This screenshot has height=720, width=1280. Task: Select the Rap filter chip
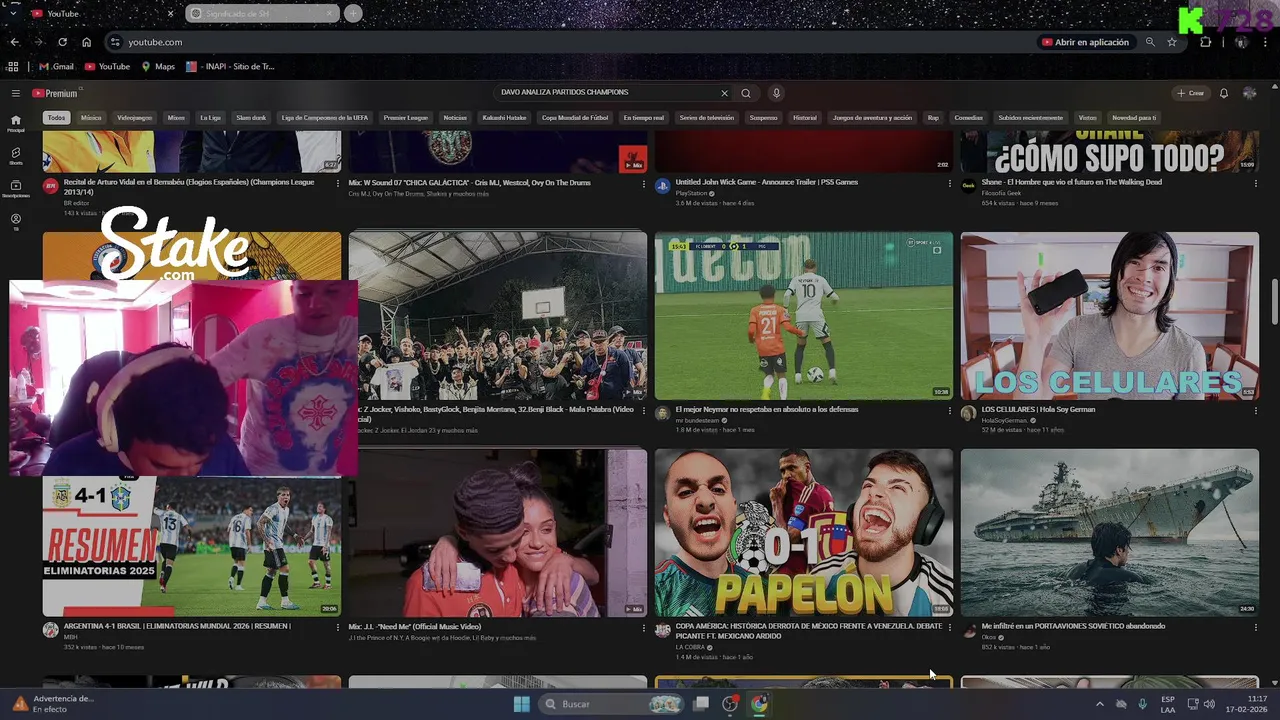933,118
